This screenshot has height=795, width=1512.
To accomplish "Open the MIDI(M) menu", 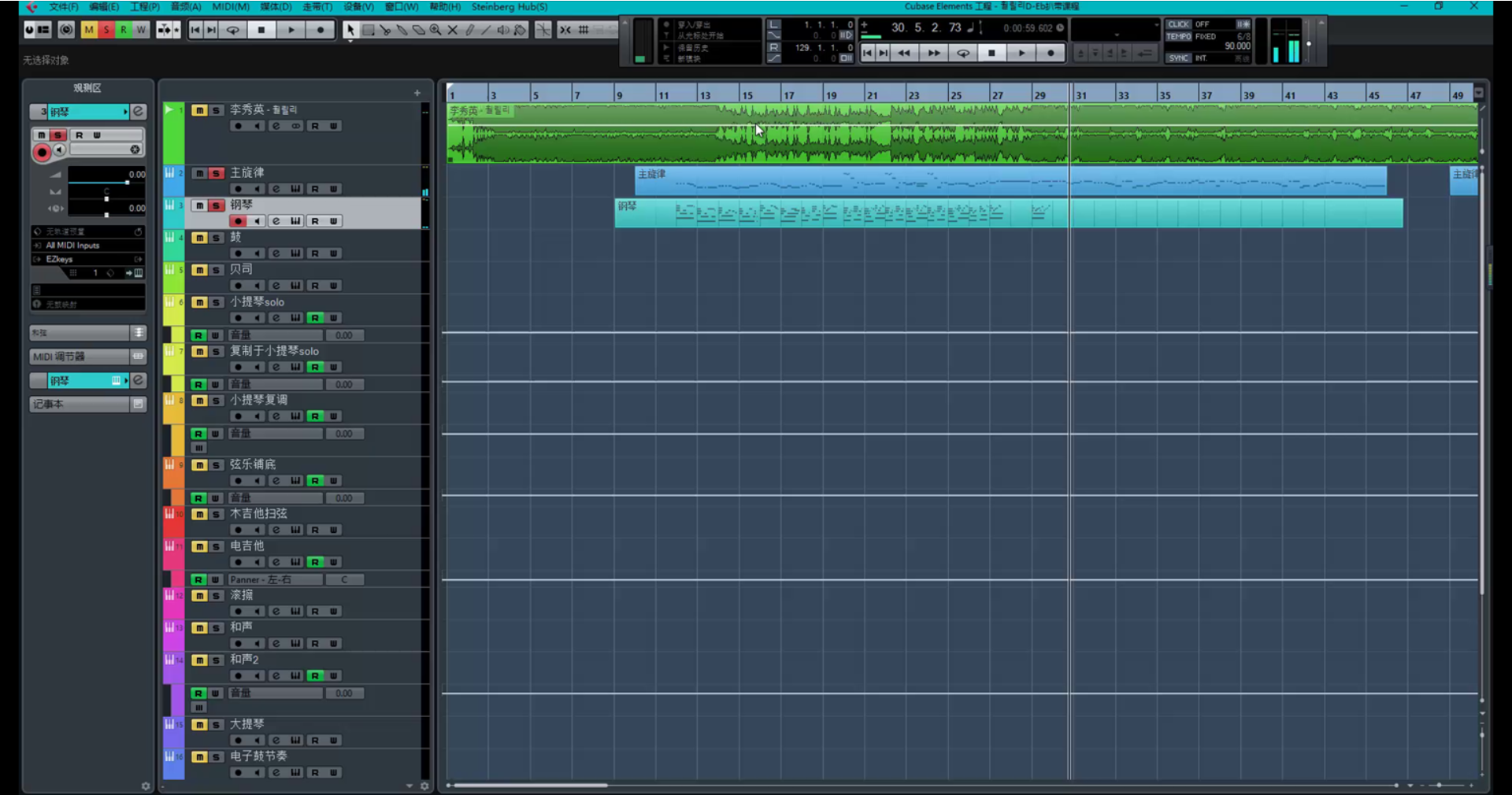I will click(x=231, y=7).
